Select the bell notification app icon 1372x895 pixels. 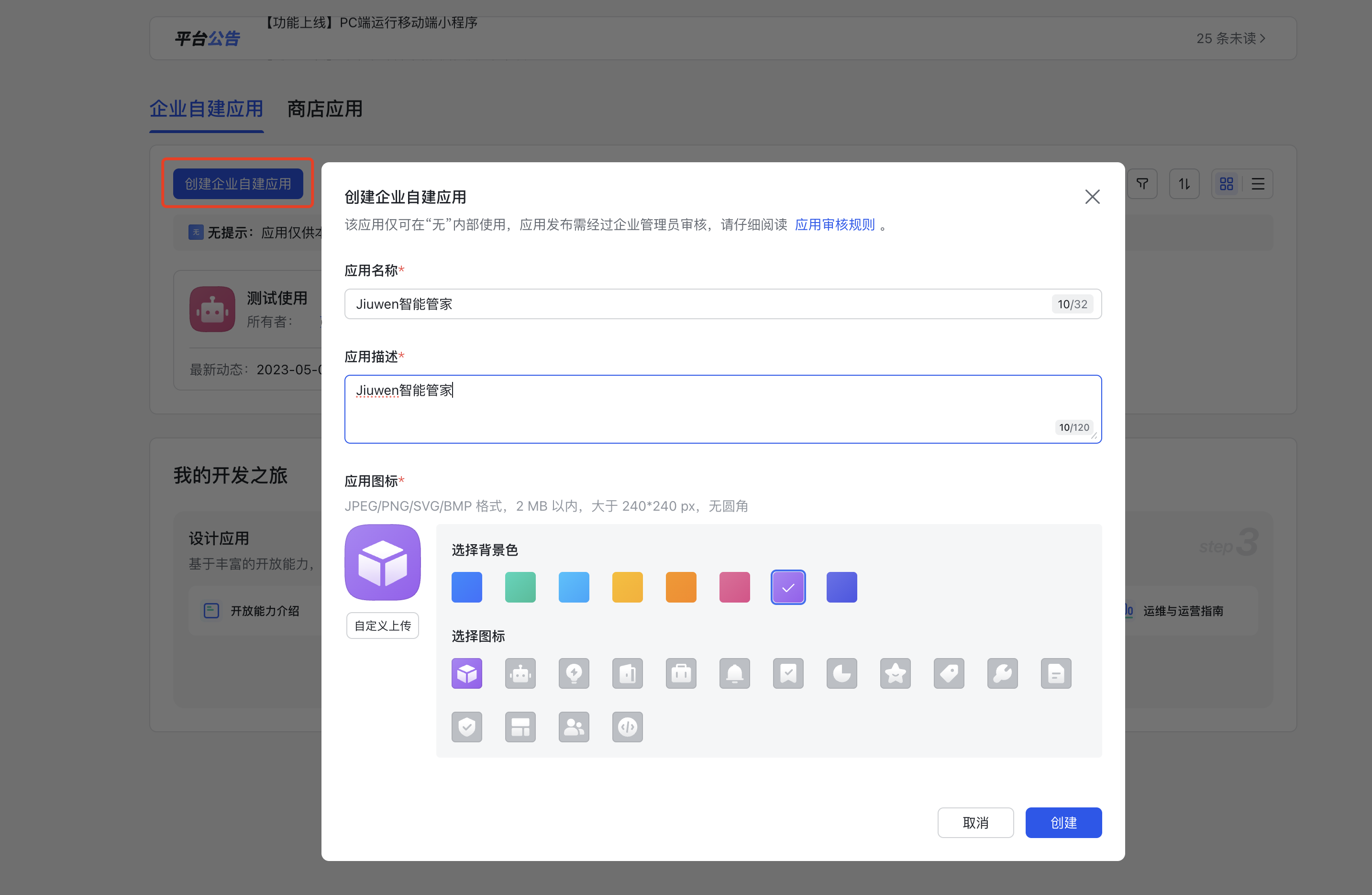(x=734, y=673)
